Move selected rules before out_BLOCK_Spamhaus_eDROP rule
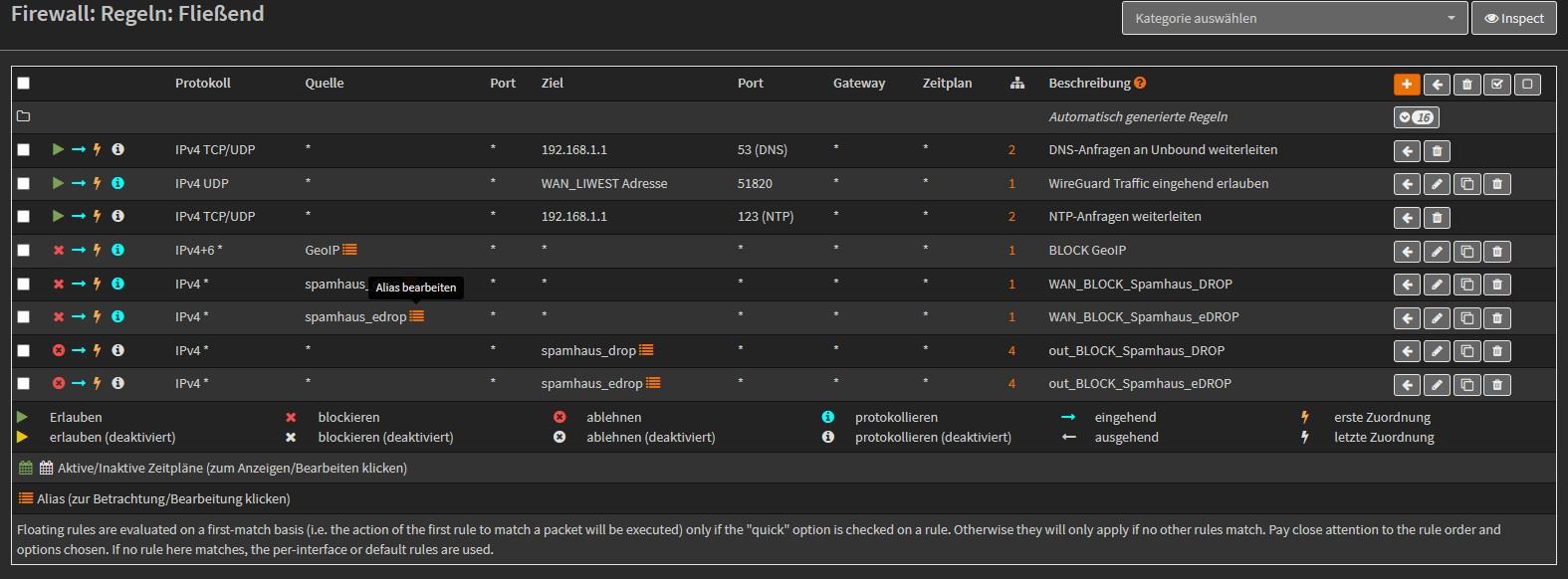1568x579 pixels. [x=1407, y=385]
